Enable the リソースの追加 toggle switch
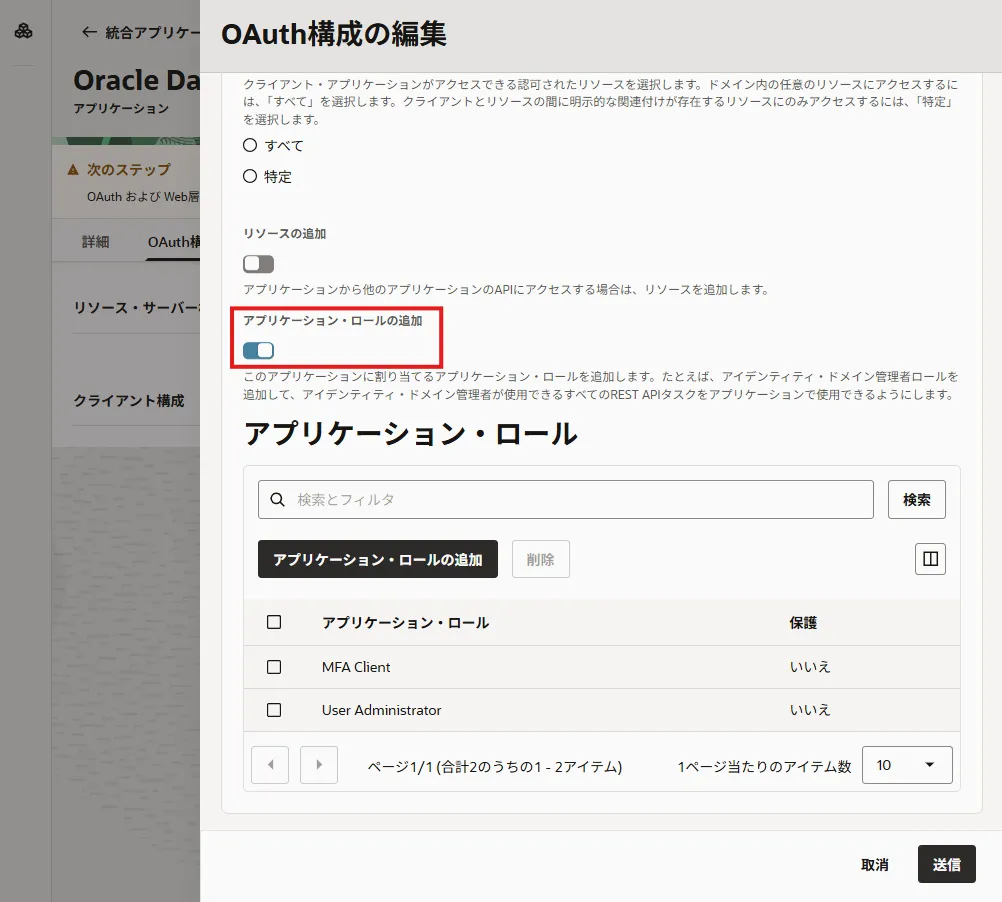Screen dimensions: 1002x902 (x=257, y=263)
